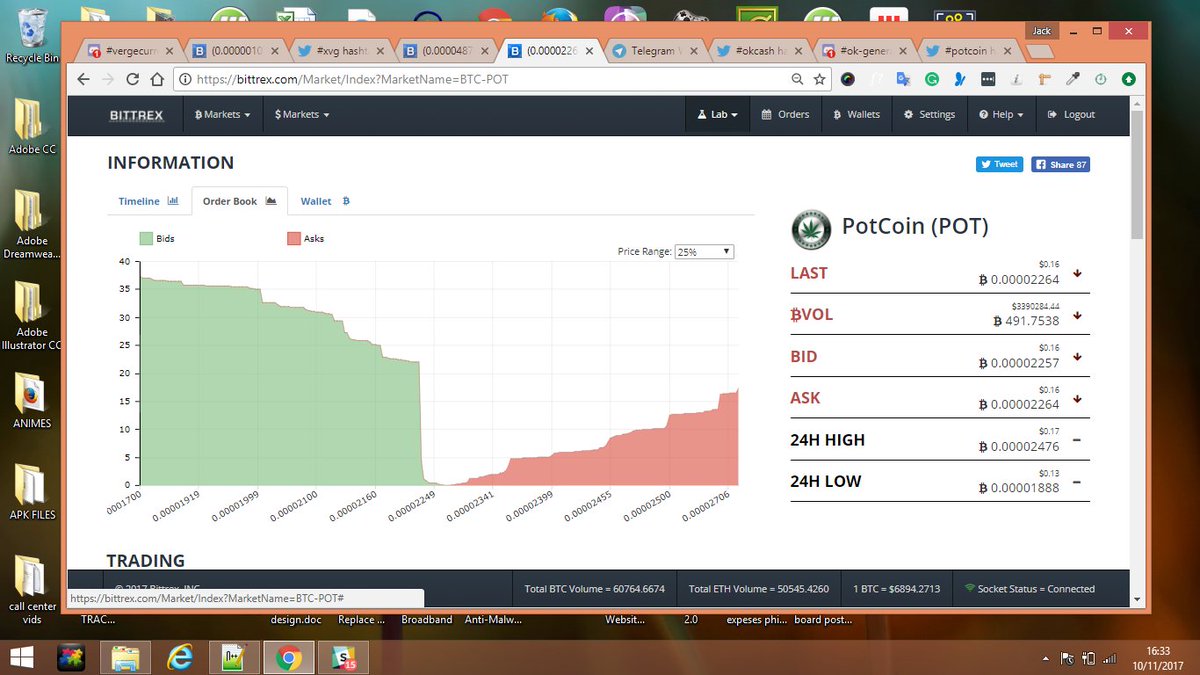Open the Google Translate extension icon
The image size is (1200, 675).
903,79
